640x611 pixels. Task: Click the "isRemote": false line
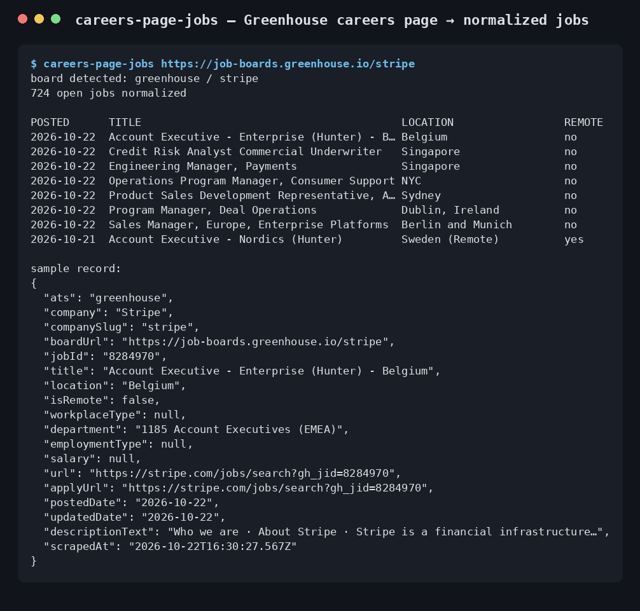(102, 400)
